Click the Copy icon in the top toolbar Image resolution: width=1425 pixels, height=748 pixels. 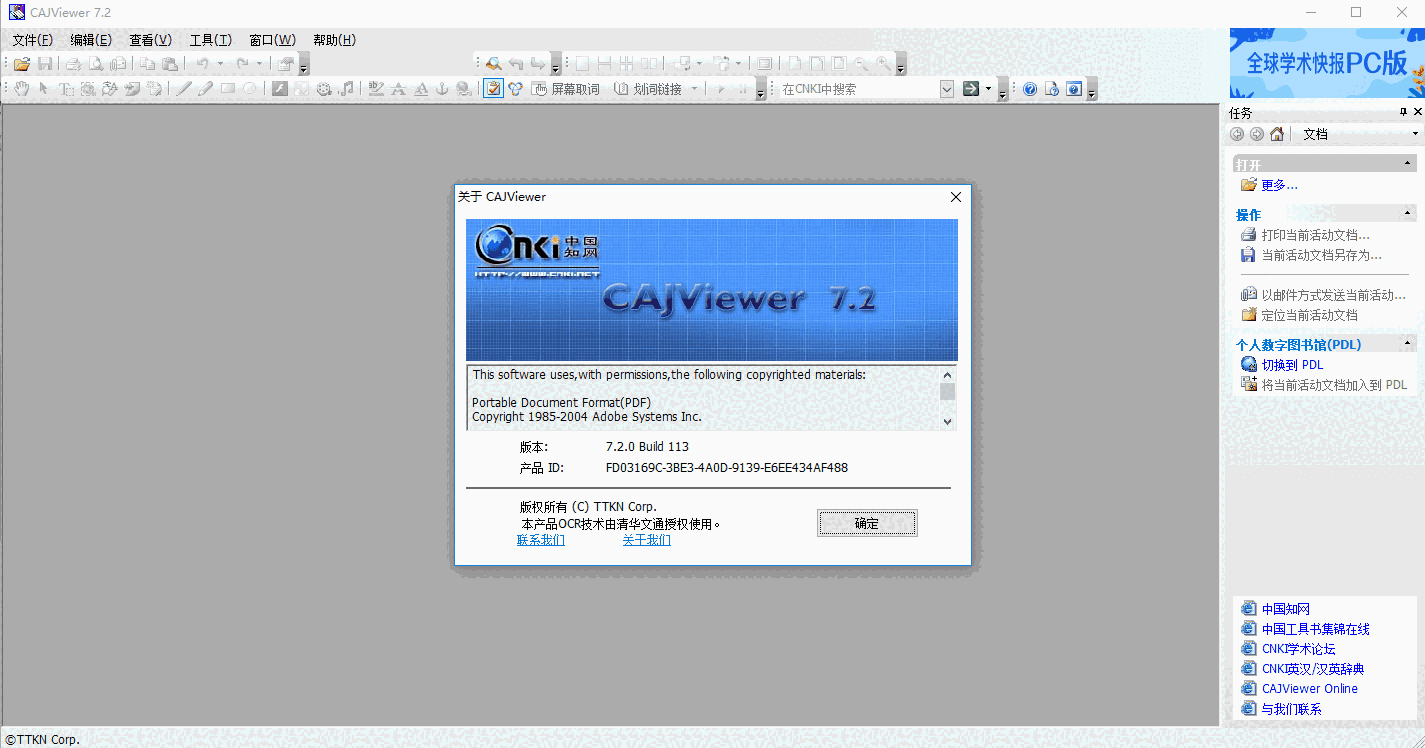click(147, 64)
